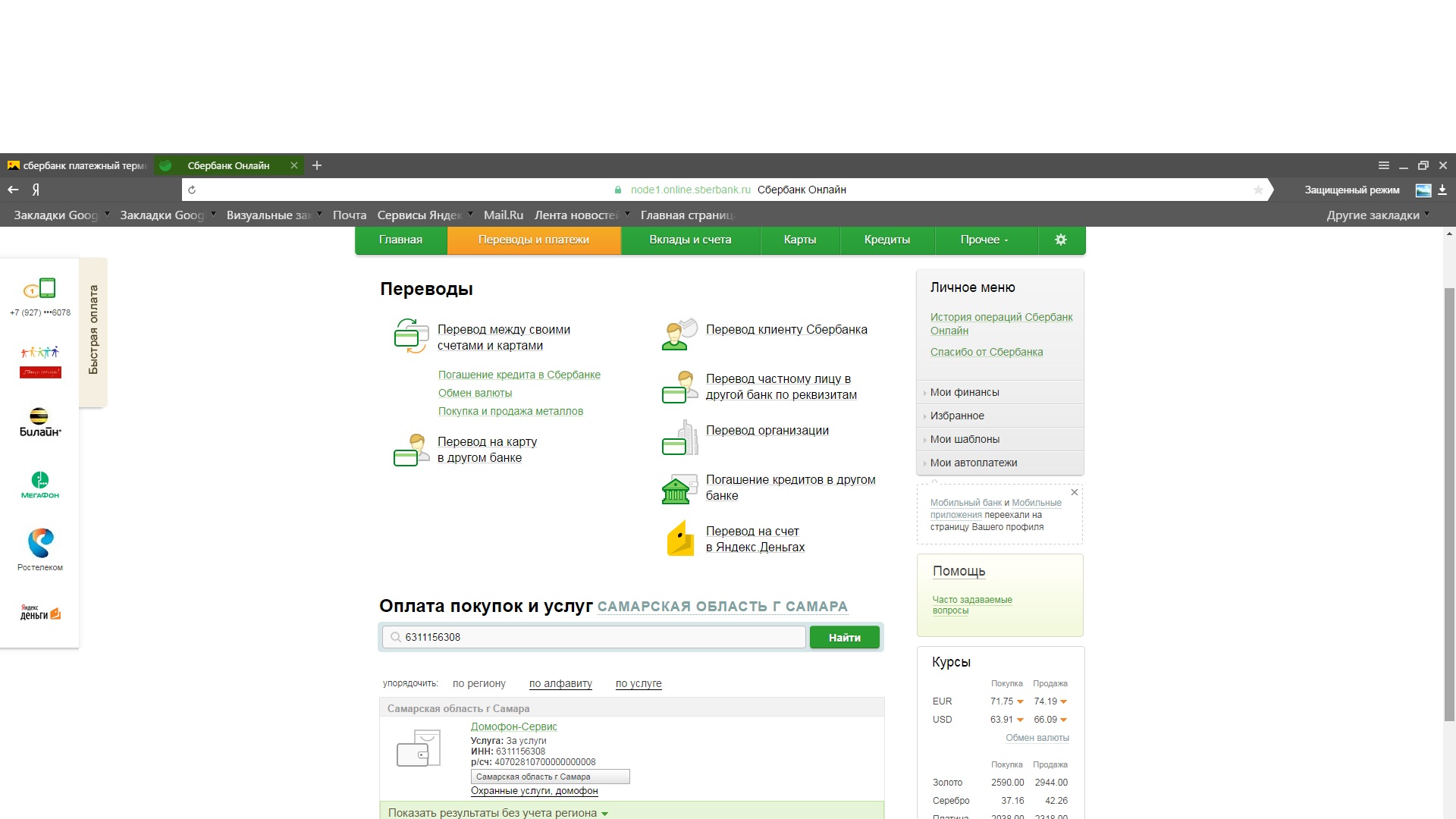Click the Быстрая оплата side panel tab
Image resolution: width=1456 pixels, height=819 pixels.
tap(93, 331)
